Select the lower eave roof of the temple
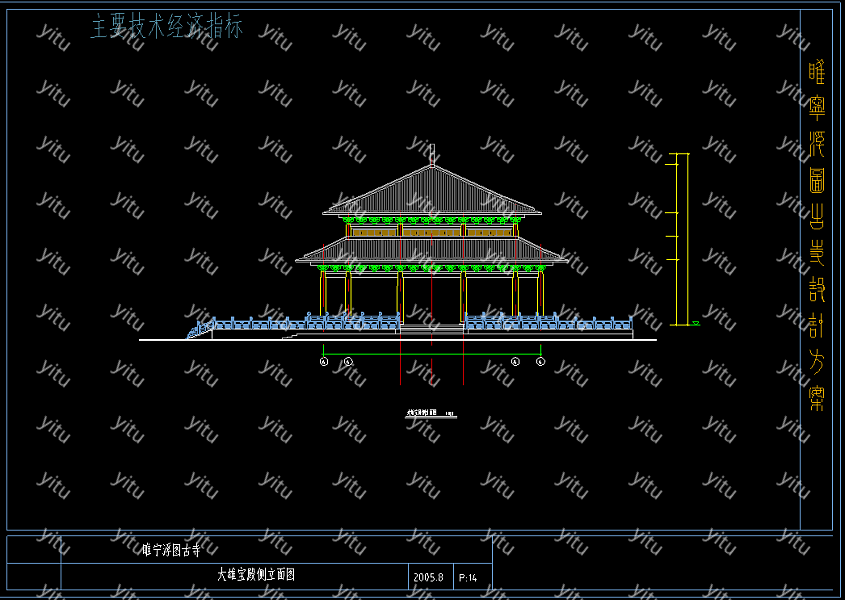Viewport: 845px width, 600px height. point(432,250)
